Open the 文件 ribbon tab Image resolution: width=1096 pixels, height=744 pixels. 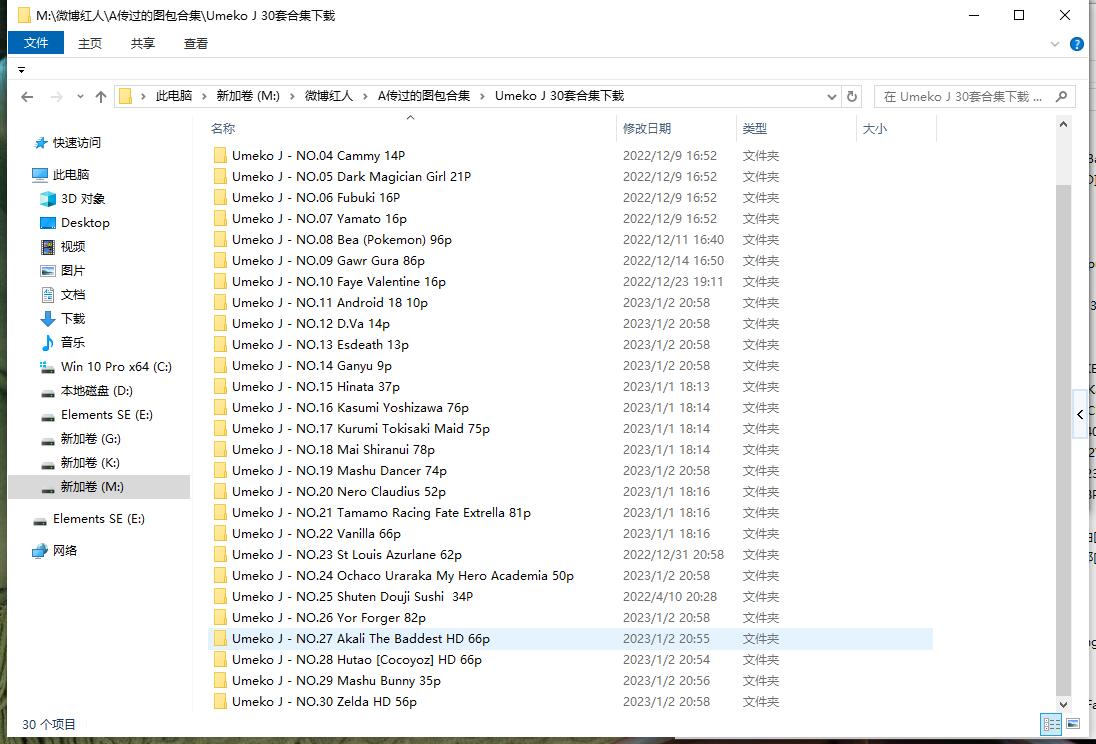[36, 43]
